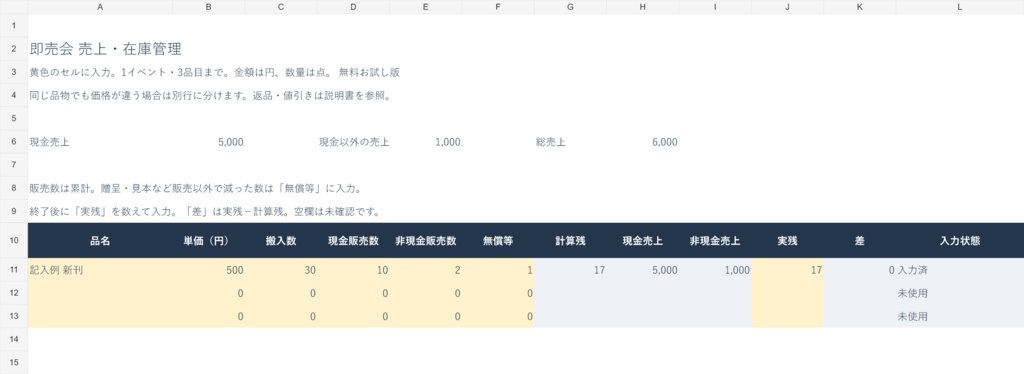
Task: Click the 未使用 status in row 13
Action: click(913, 317)
